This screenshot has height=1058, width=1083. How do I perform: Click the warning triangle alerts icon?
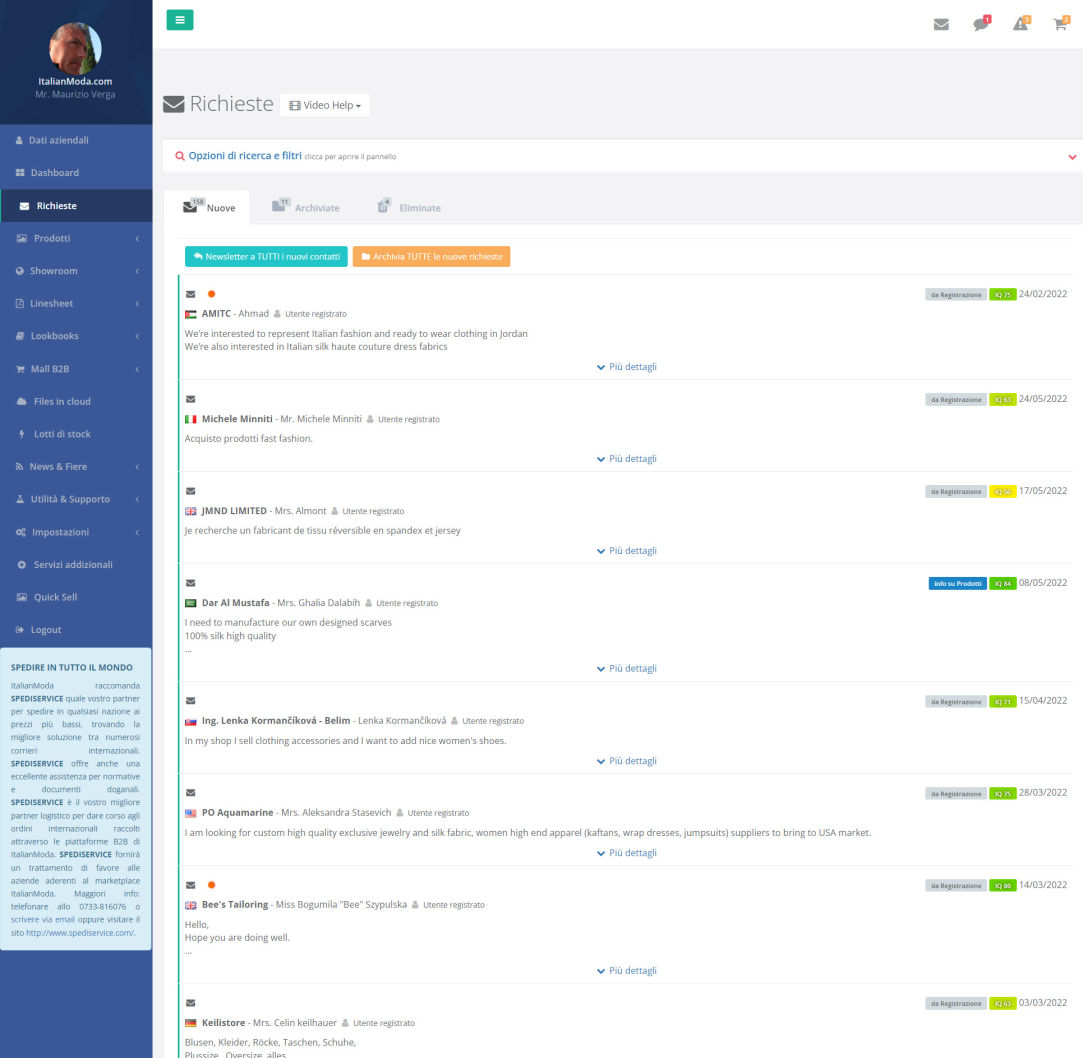tap(1020, 24)
